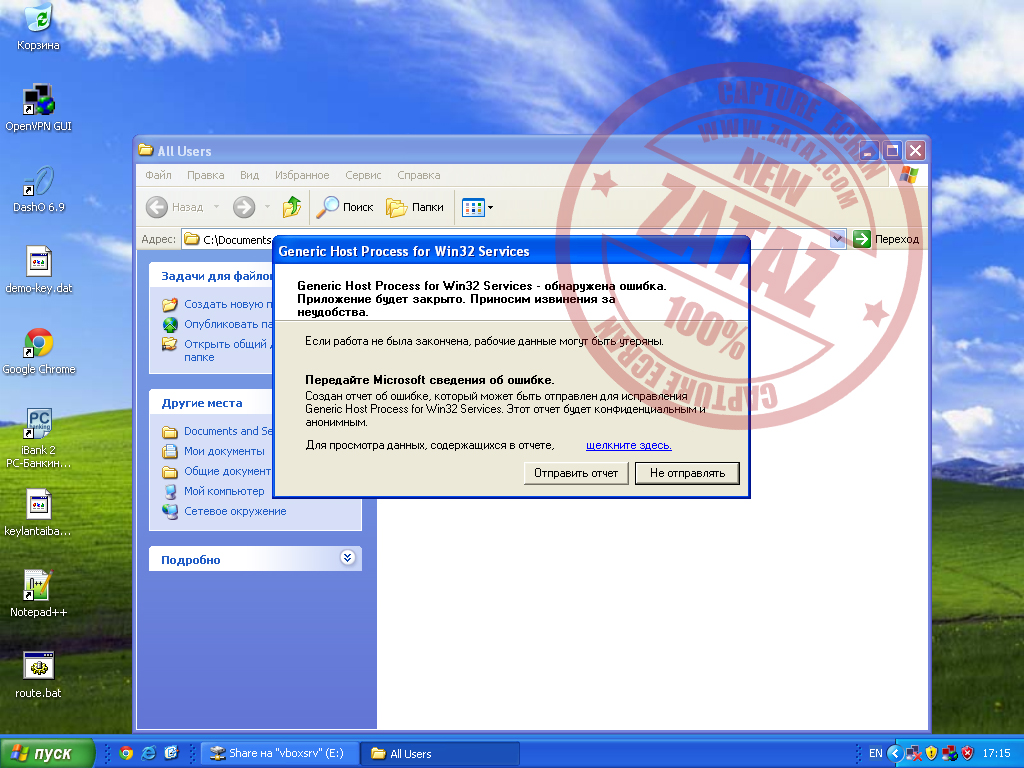1024x768 pixels.
Task: Launch the OpenVPN GUI desktop shortcut
Action: 39,108
